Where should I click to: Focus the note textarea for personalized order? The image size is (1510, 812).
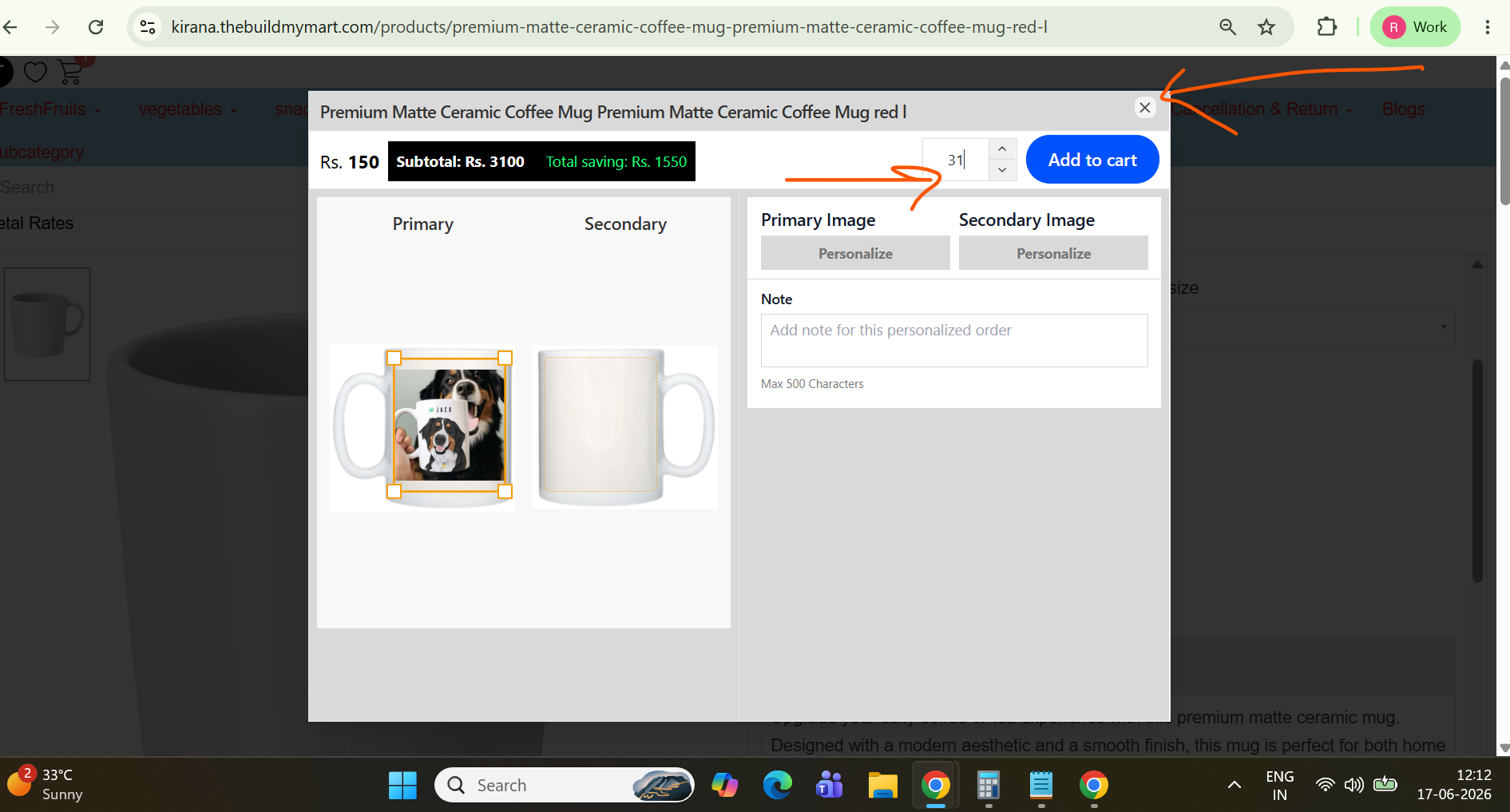click(954, 340)
